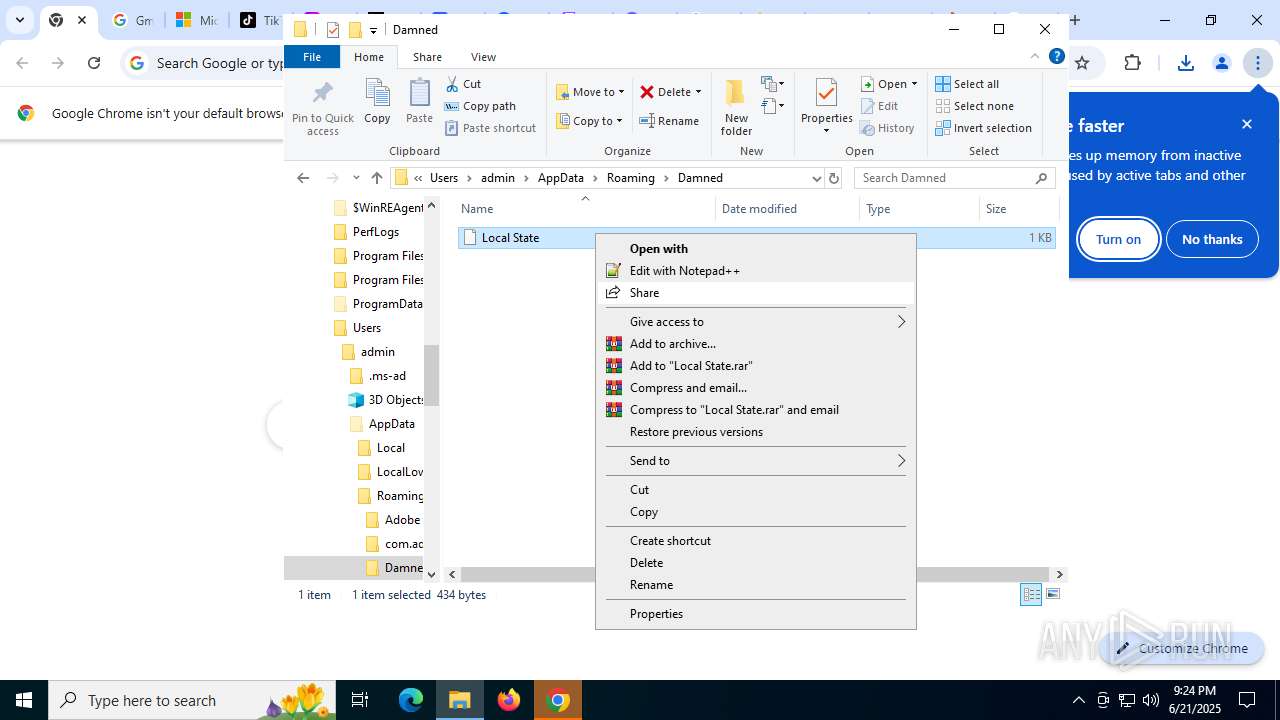The image size is (1280, 720).
Task: Open the New item dropdown icon
Action: tap(773, 84)
